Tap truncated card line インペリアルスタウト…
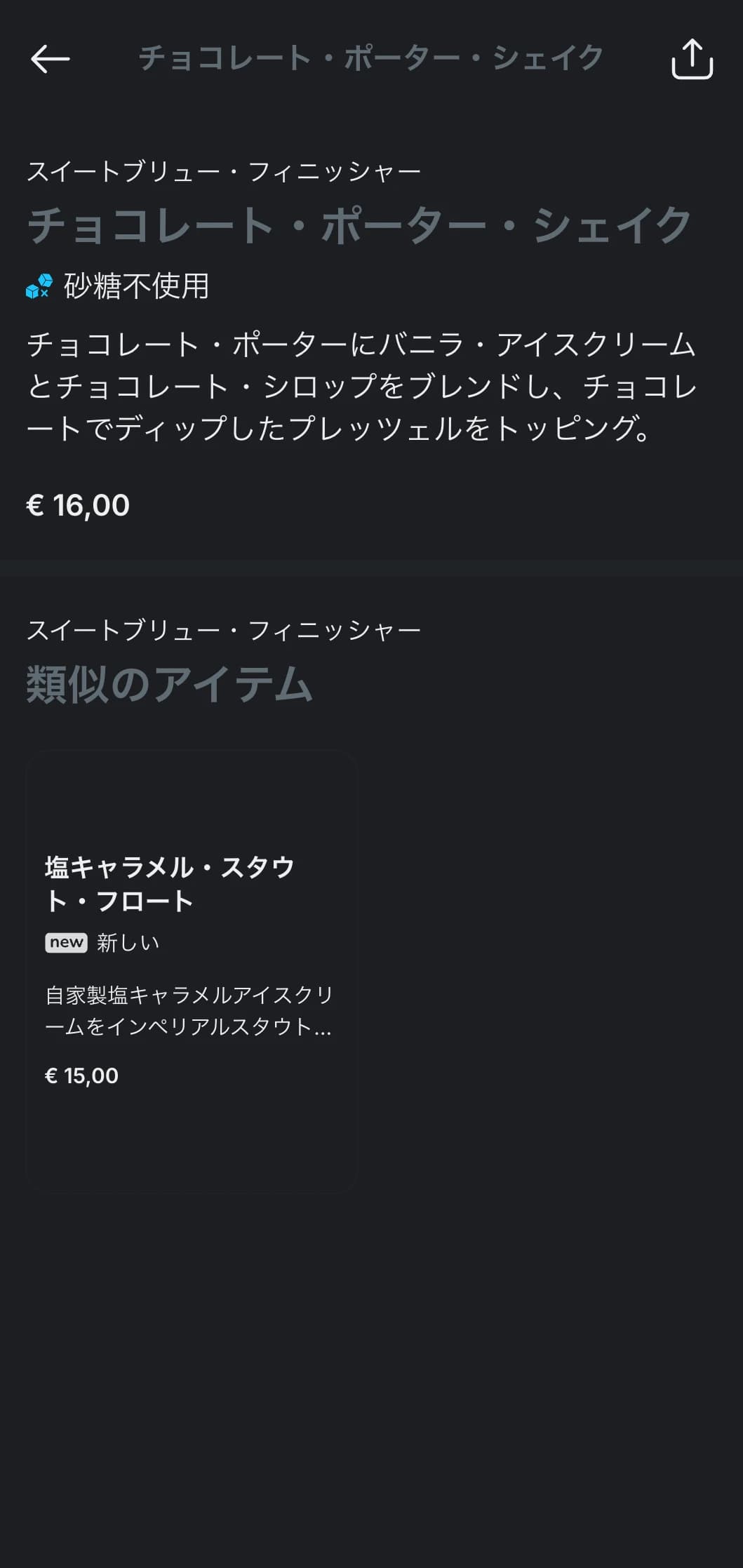Screen dimensions: 743x1568 (x=188, y=1027)
